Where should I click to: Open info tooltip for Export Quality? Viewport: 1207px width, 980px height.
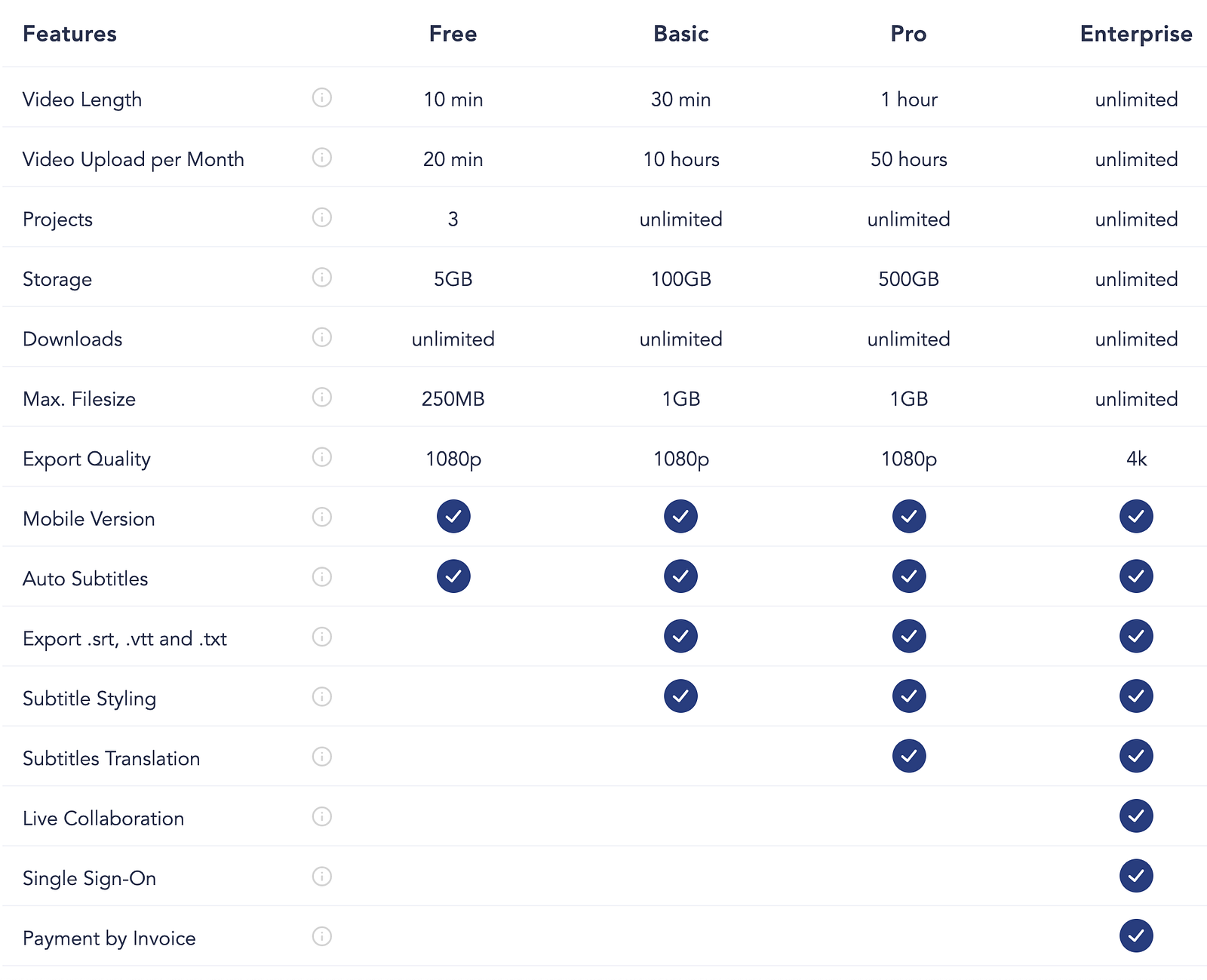[x=322, y=456]
